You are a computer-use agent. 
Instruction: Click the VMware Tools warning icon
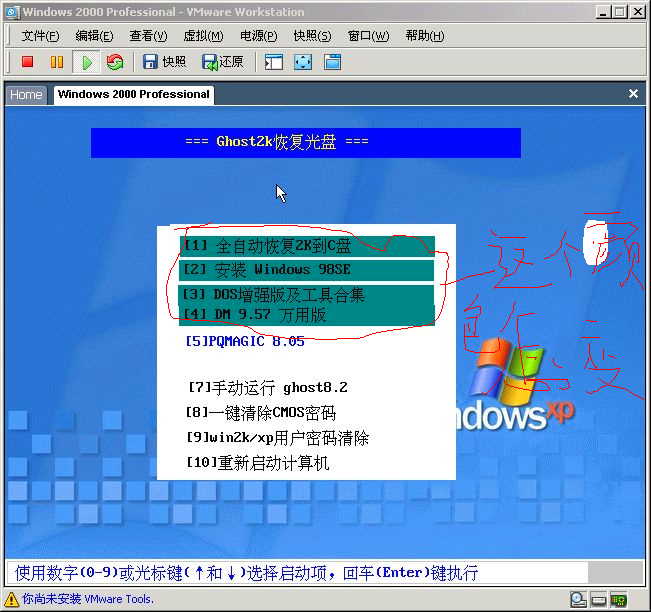tap(11, 599)
